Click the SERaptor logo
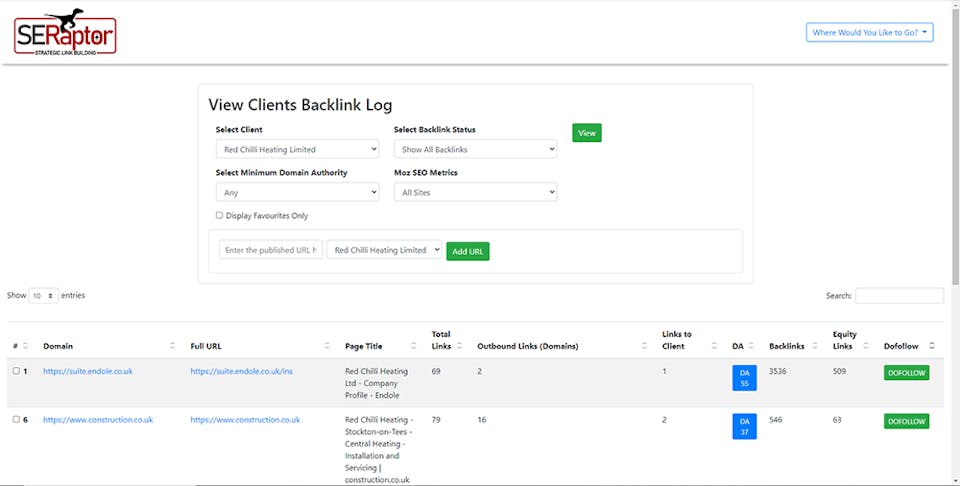The height and width of the screenshot is (486, 960). tap(65, 32)
